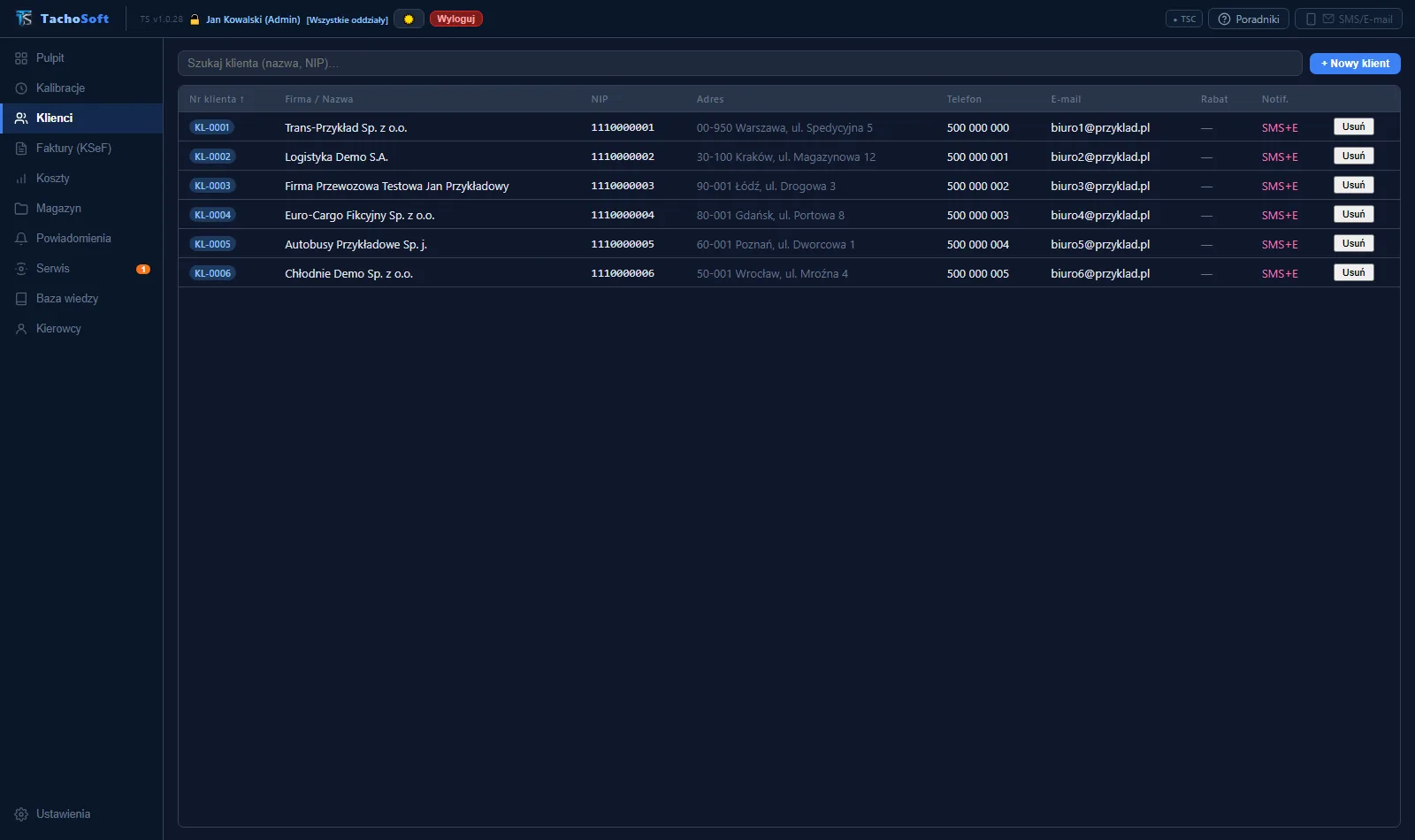Open the Poradniki guides button

click(1249, 19)
